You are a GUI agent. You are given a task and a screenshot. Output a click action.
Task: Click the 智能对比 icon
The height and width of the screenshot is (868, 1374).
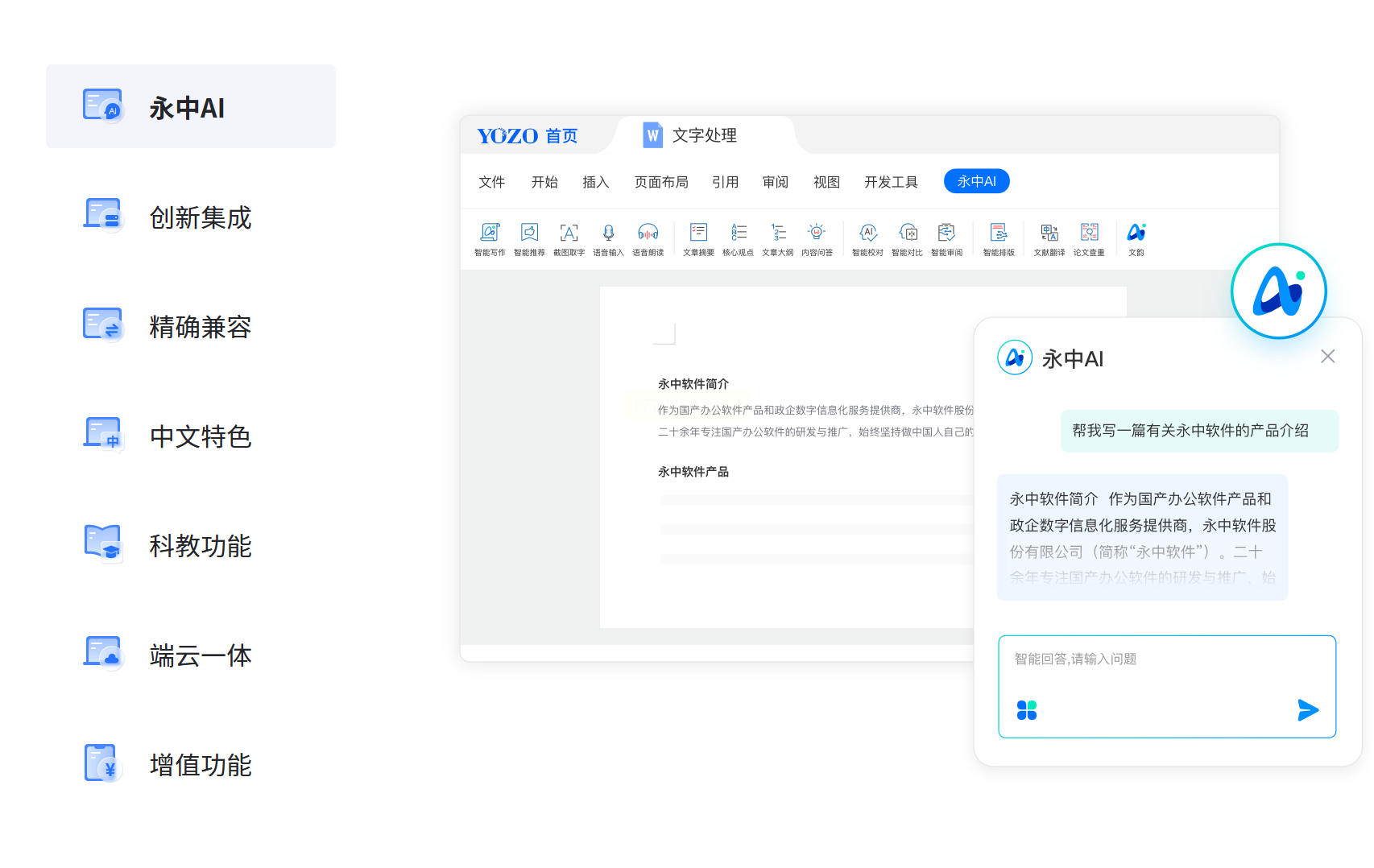(907, 239)
